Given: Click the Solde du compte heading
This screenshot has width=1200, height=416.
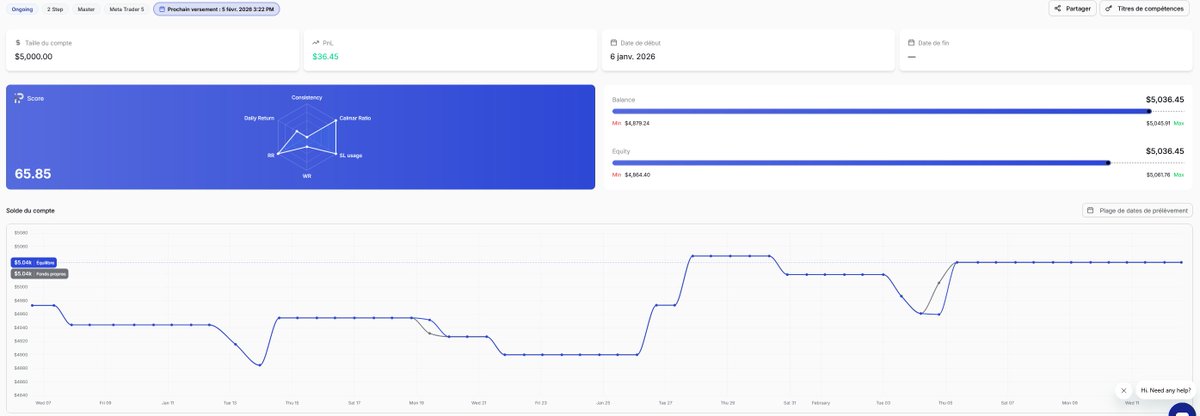Looking at the screenshot, I should click(x=30, y=210).
